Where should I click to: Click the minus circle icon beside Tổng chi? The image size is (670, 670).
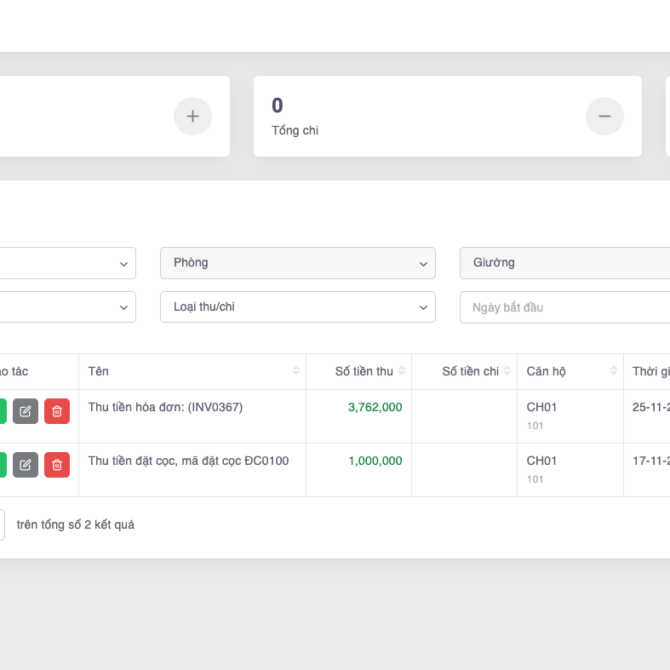[x=604, y=116]
